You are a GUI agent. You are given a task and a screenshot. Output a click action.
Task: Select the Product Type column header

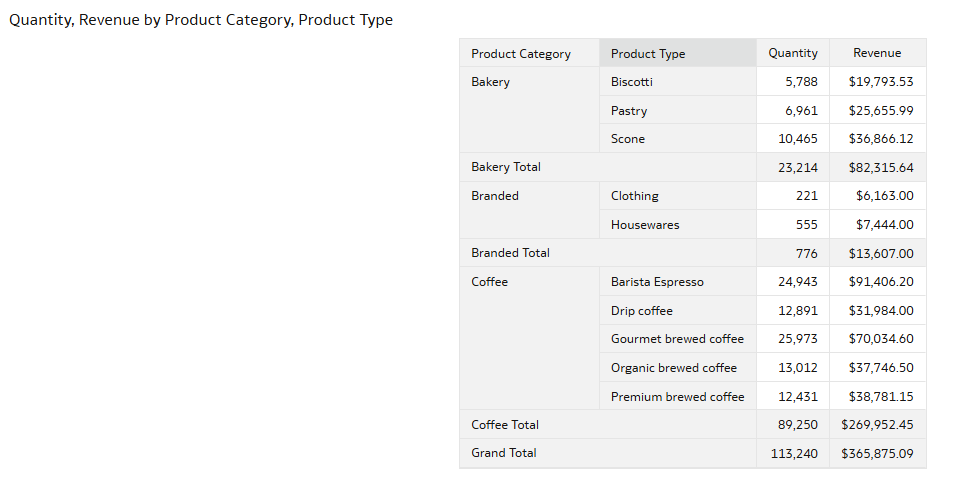tap(648, 54)
